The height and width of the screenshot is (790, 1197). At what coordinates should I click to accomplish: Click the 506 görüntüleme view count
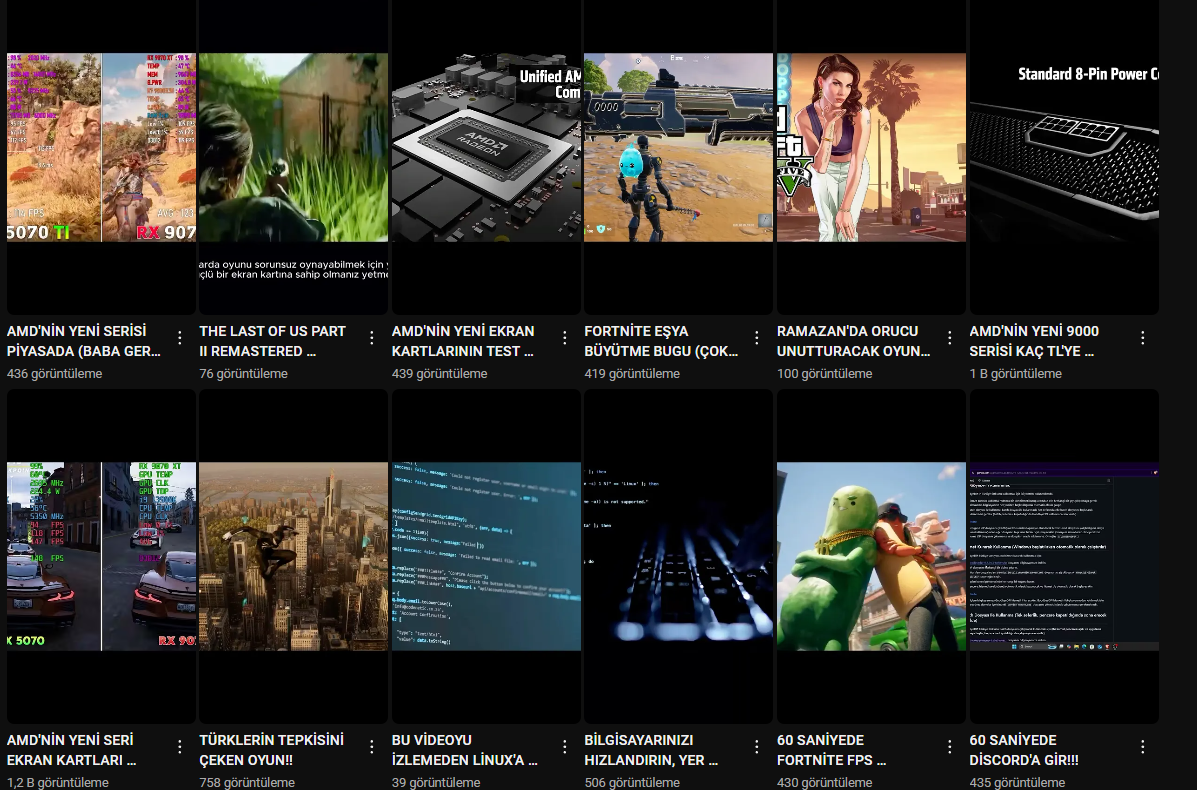[632, 782]
